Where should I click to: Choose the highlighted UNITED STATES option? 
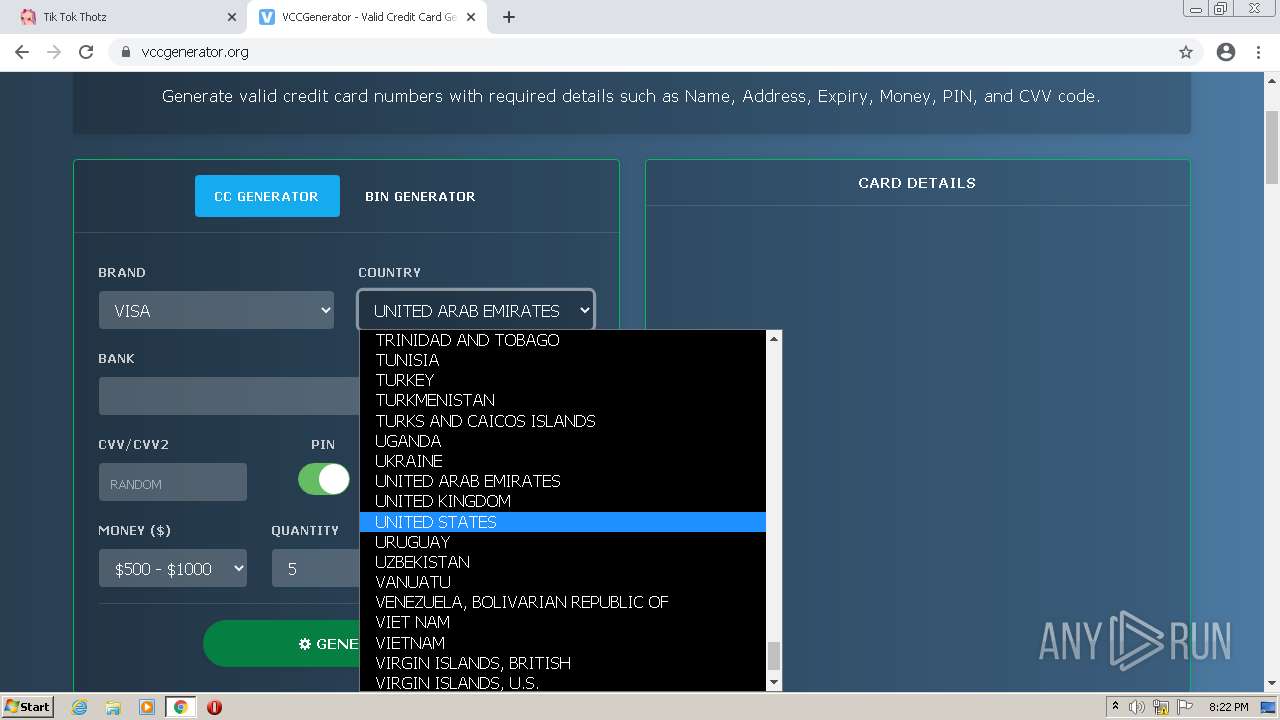tap(563, 522)
